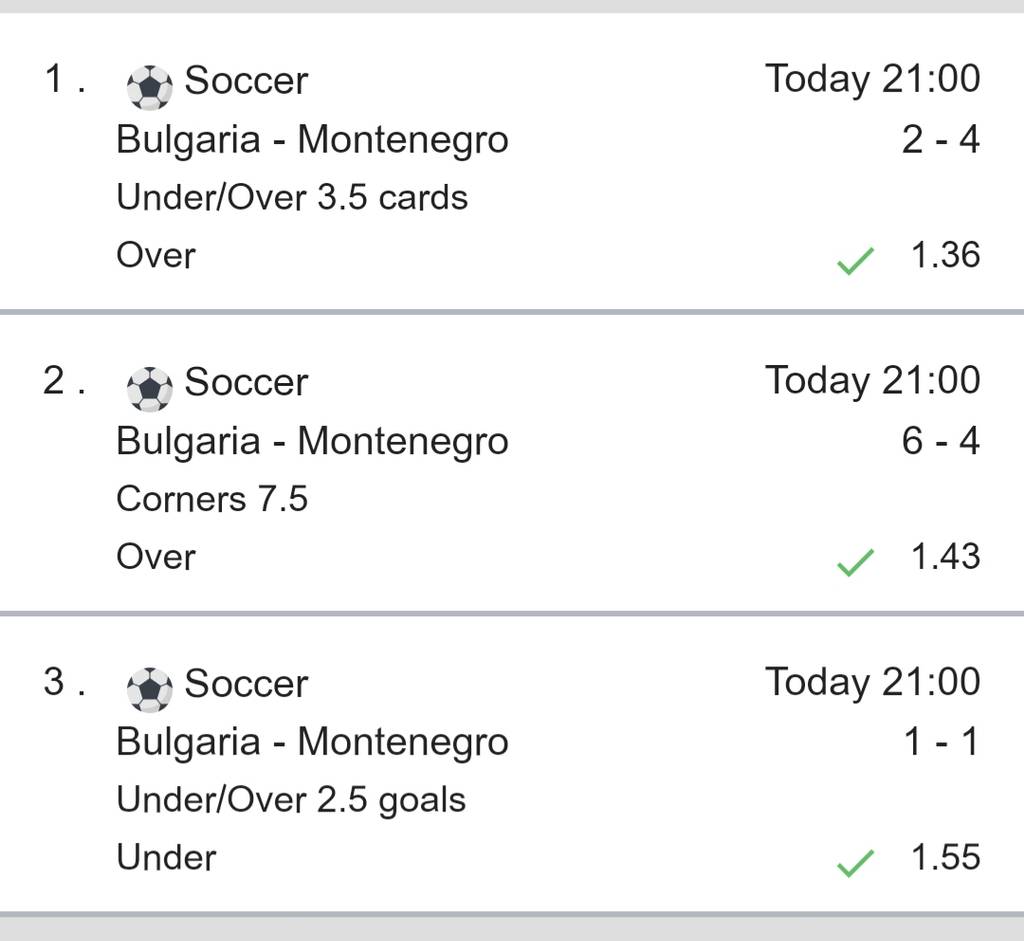Screen dimensions: 1024x941
Task: Click the Under selection in the goals bet
Action: (166, 857)
